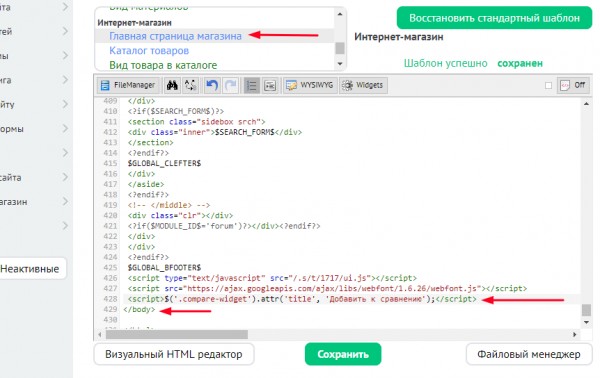Screen dimensions: 600x378
Task: Click the binoculars search icon
Action: point(172,85)
